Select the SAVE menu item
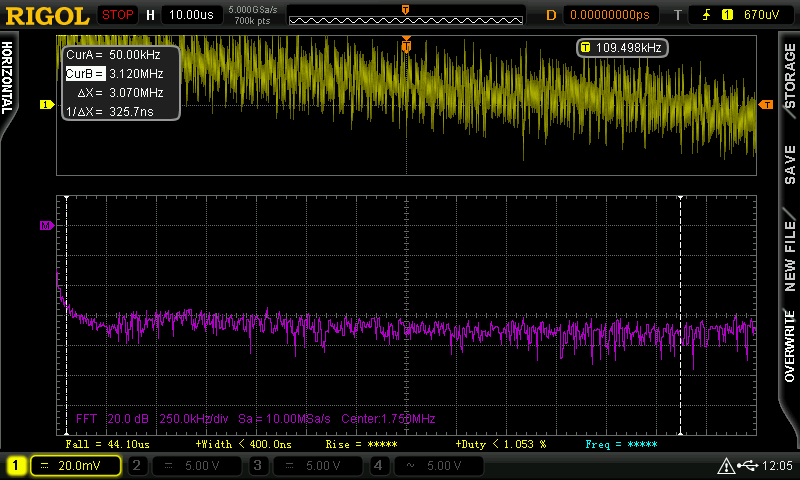The width and height of the screenshot is (800, 480). click(x=790, y=164)
